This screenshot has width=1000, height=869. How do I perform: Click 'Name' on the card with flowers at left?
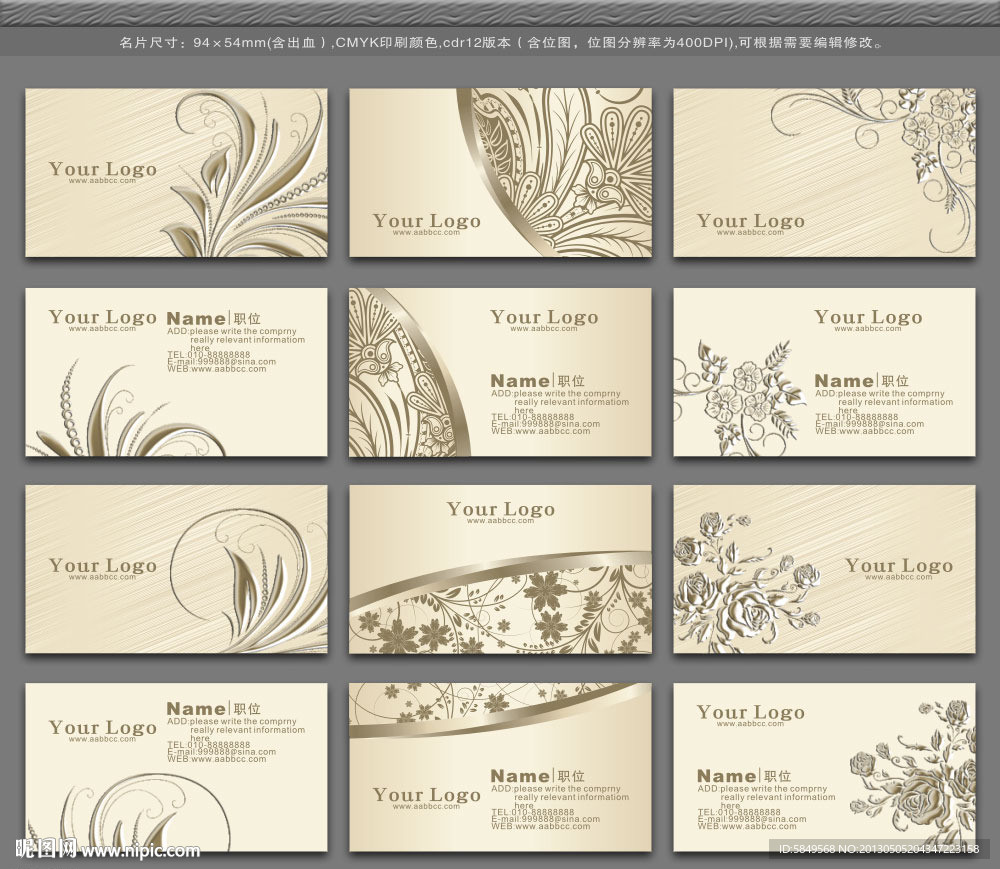click(844, 381)
